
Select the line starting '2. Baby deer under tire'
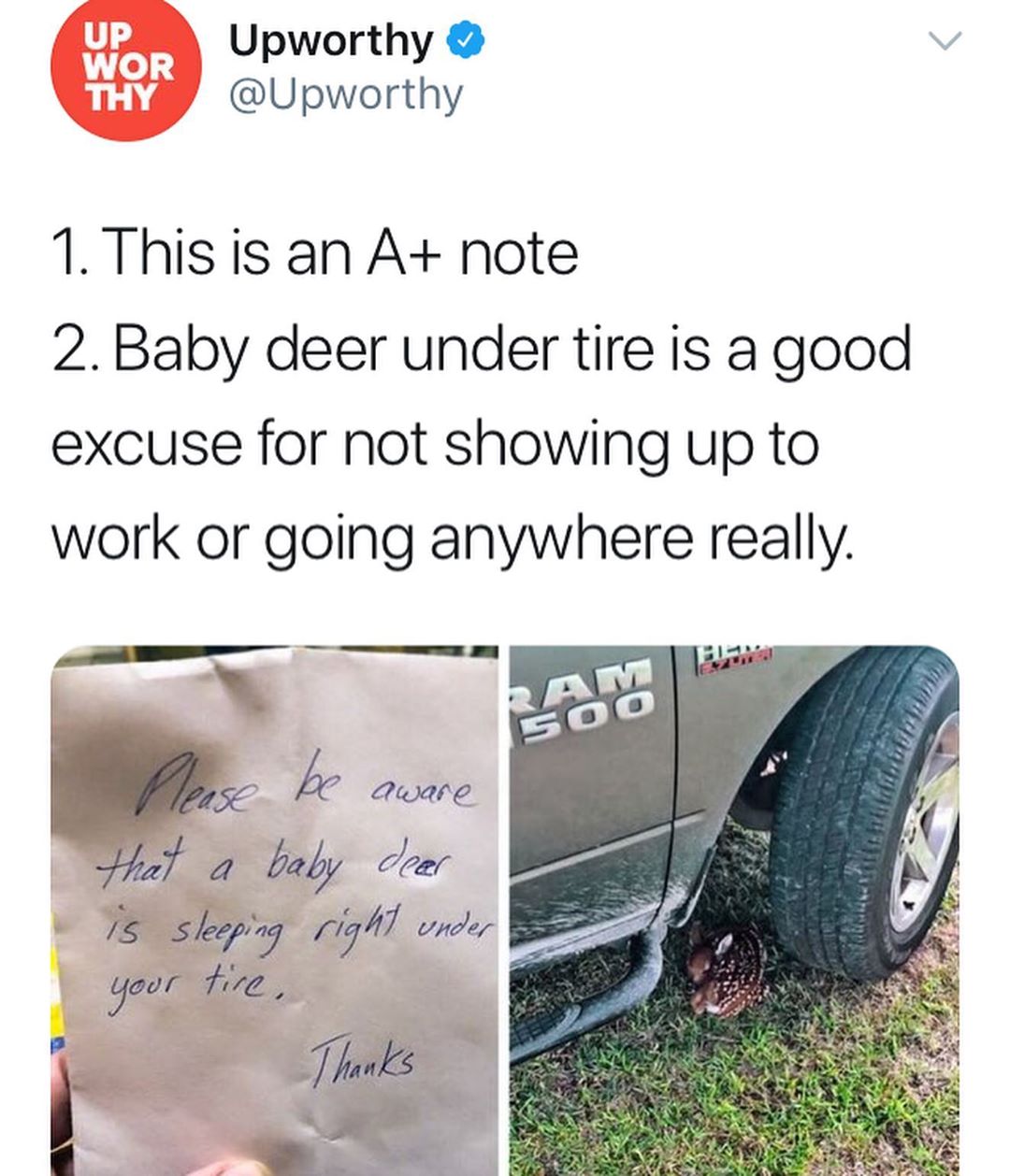click(x=482, y=350)
